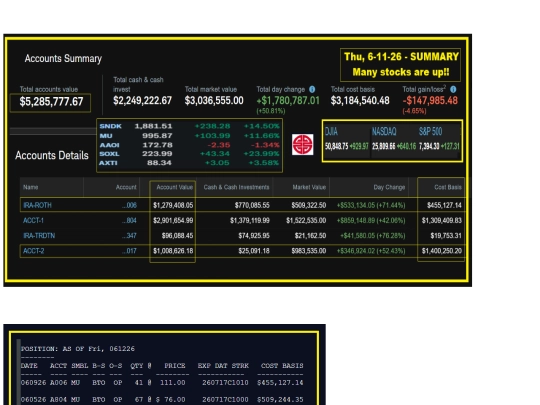Sort by the Account column header
Screen dimensions: 540x405
(x=126, y=187)
